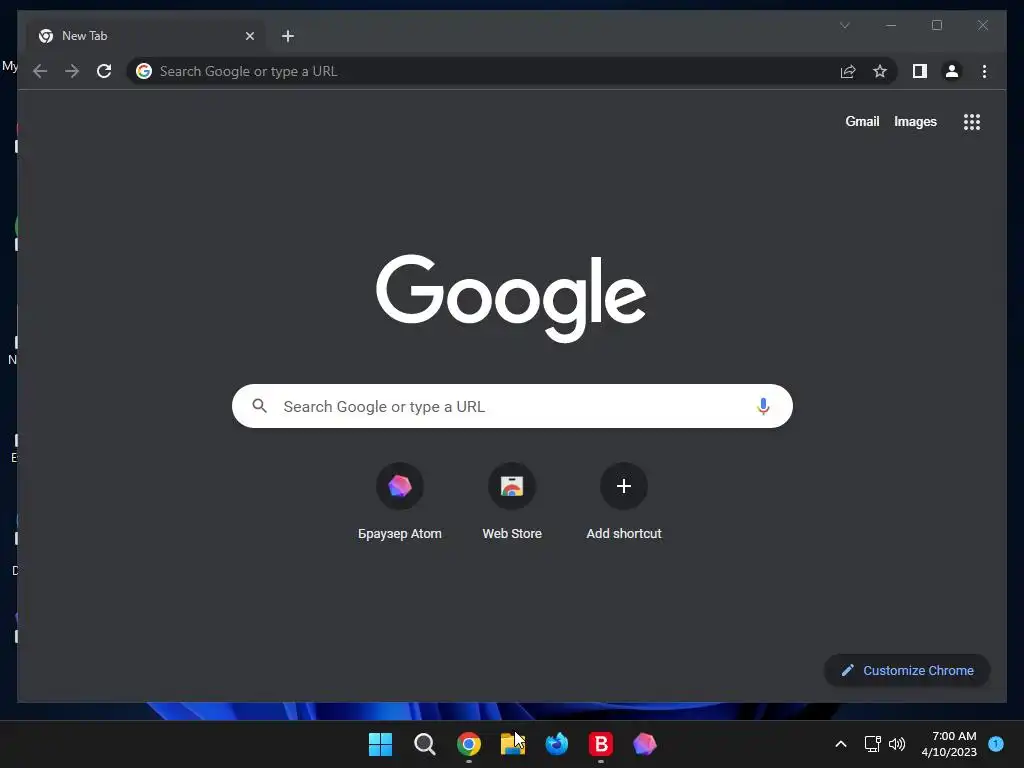Screen dimensions: 1024x768
Task: Start voice search with the microphone
Action: click(763, 406)
